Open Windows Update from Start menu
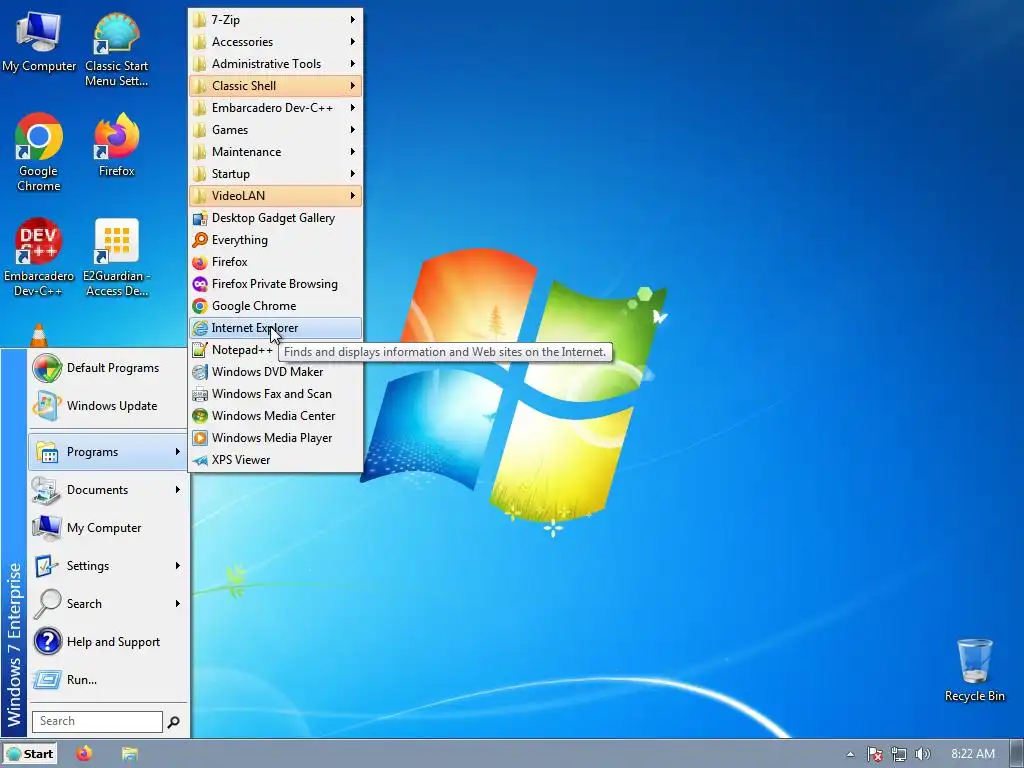 tap(108, 406)
